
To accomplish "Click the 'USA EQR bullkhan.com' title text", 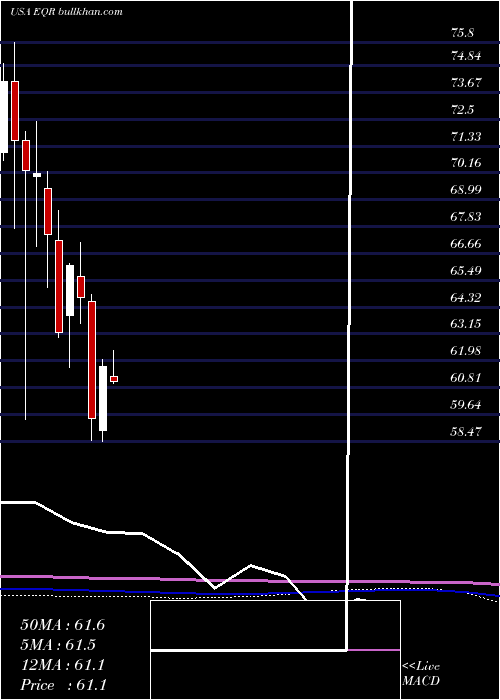I will click(x=66, y=12).
